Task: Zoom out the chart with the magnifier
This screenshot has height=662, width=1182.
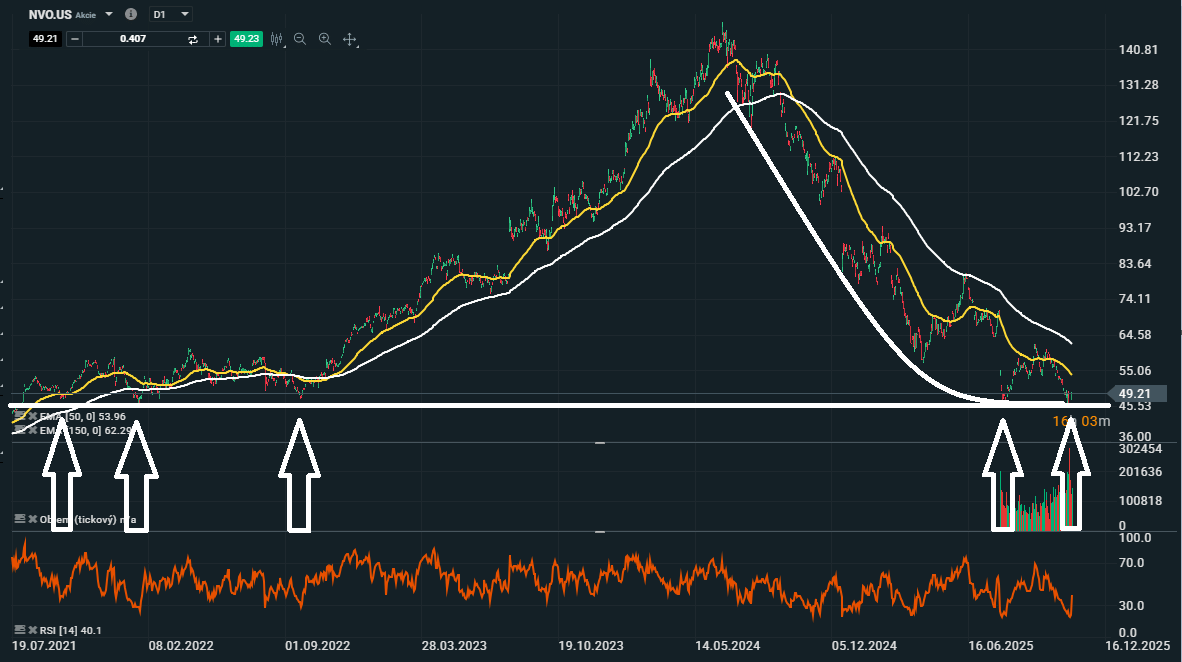Action: coord(299,39)
